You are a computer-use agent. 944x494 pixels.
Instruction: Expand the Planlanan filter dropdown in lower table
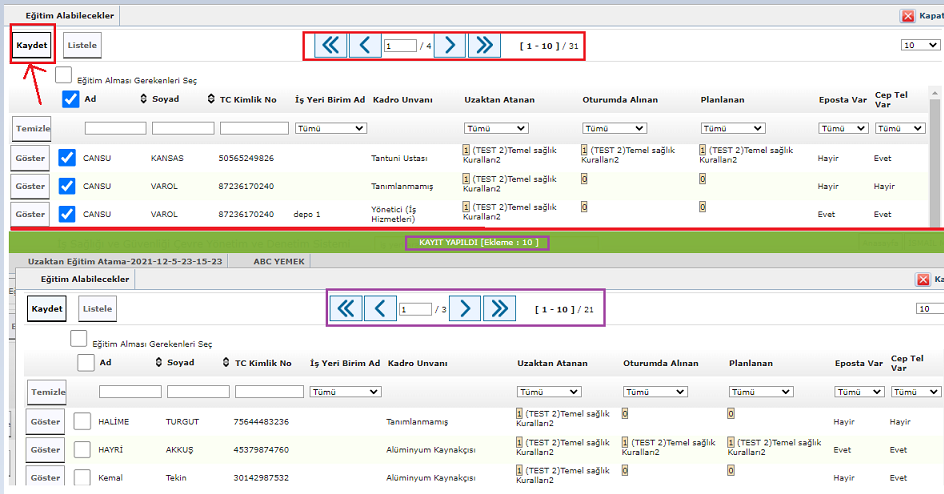pyautogui.click(x=761, y=392)
